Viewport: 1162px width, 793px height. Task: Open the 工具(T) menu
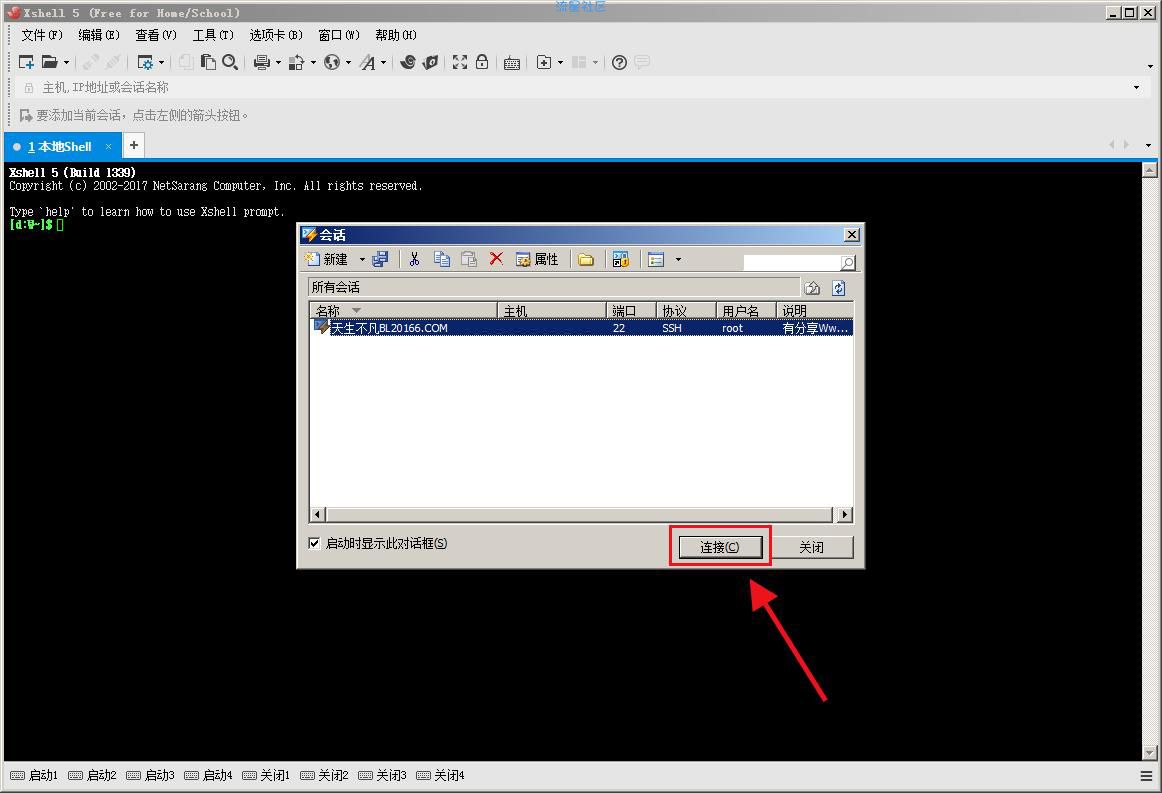(213, 35)
